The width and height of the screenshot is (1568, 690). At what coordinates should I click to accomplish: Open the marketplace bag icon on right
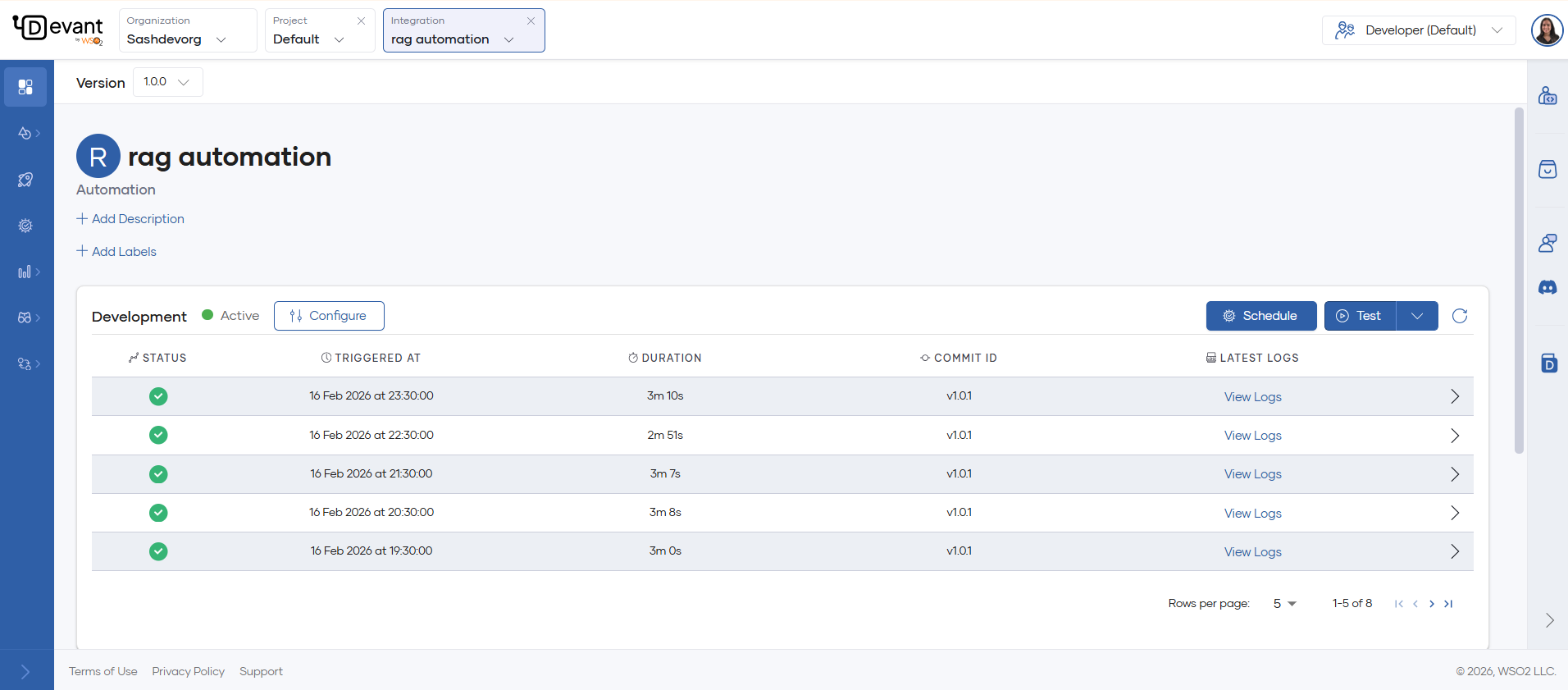click(x=1547, y=170)
